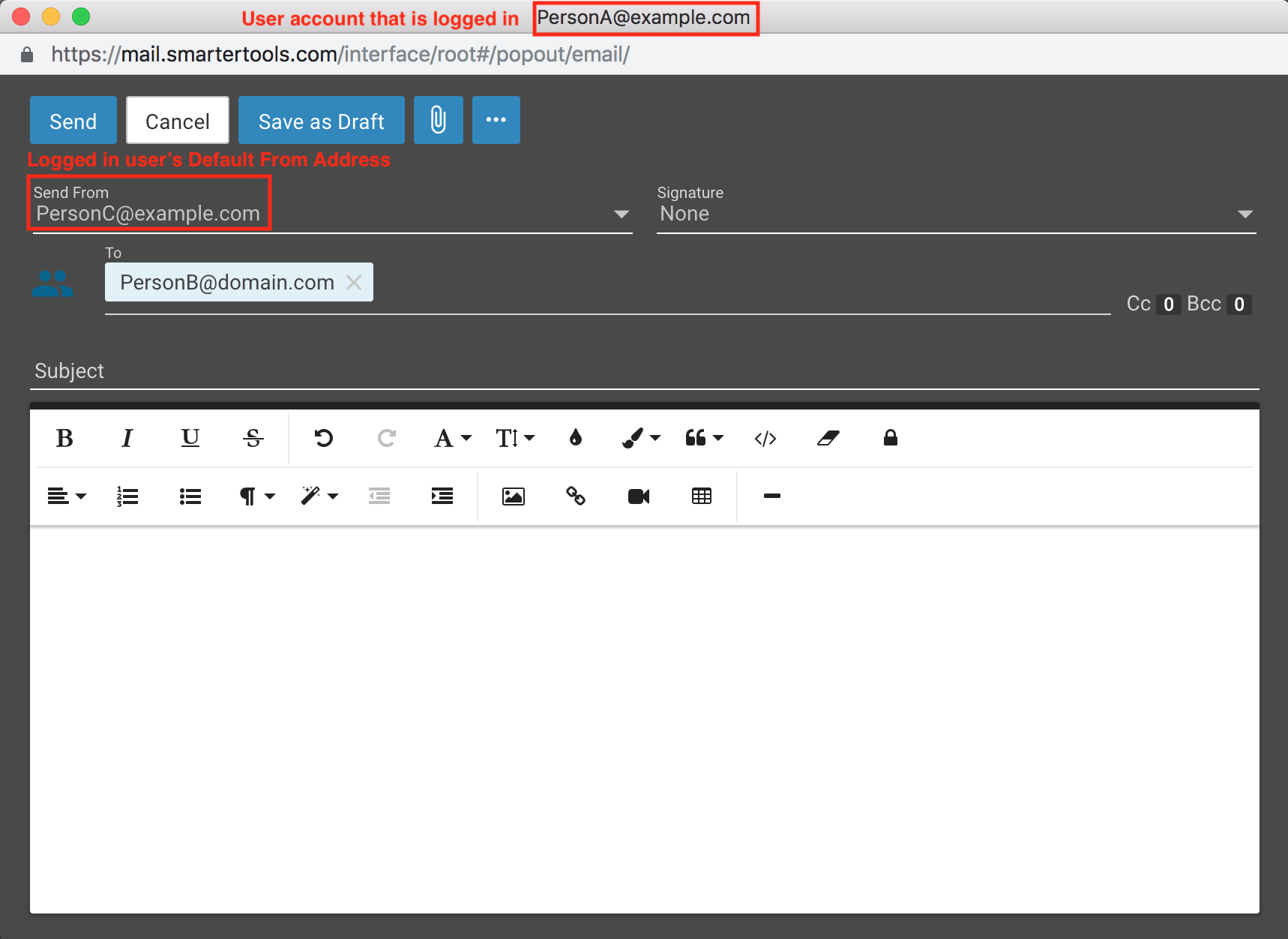1288x939 pixels.
Task: Open the text color droplet picker
Action: [x=576, y=438]
